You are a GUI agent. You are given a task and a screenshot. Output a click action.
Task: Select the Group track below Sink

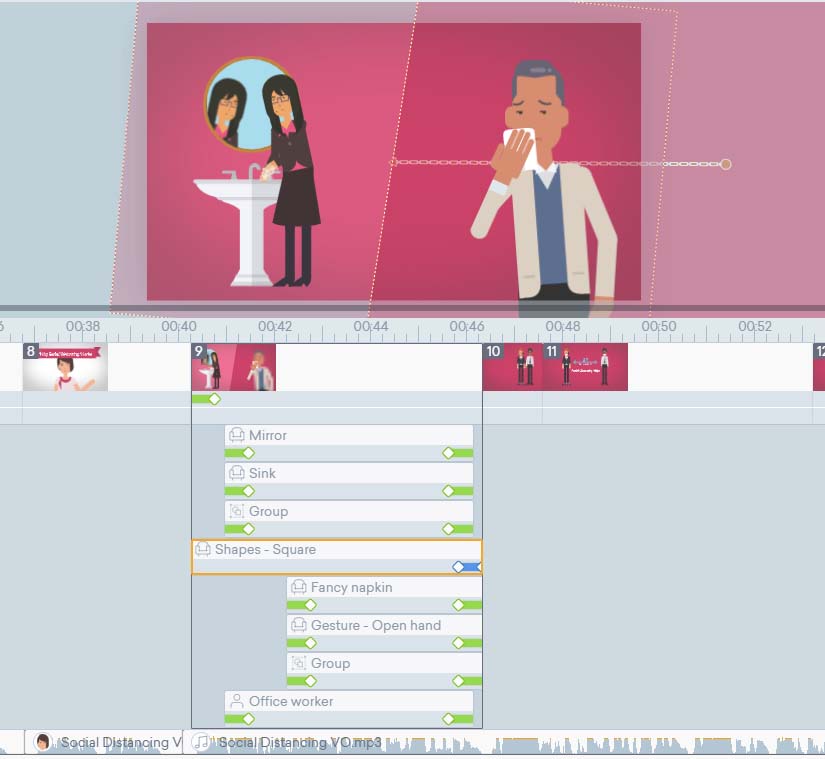point(349,511)
